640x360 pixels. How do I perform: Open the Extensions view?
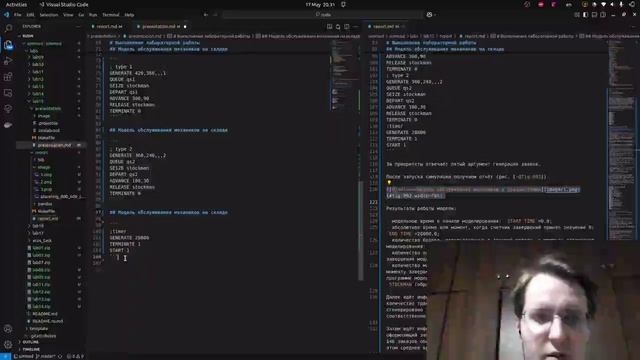coord(8,77)
